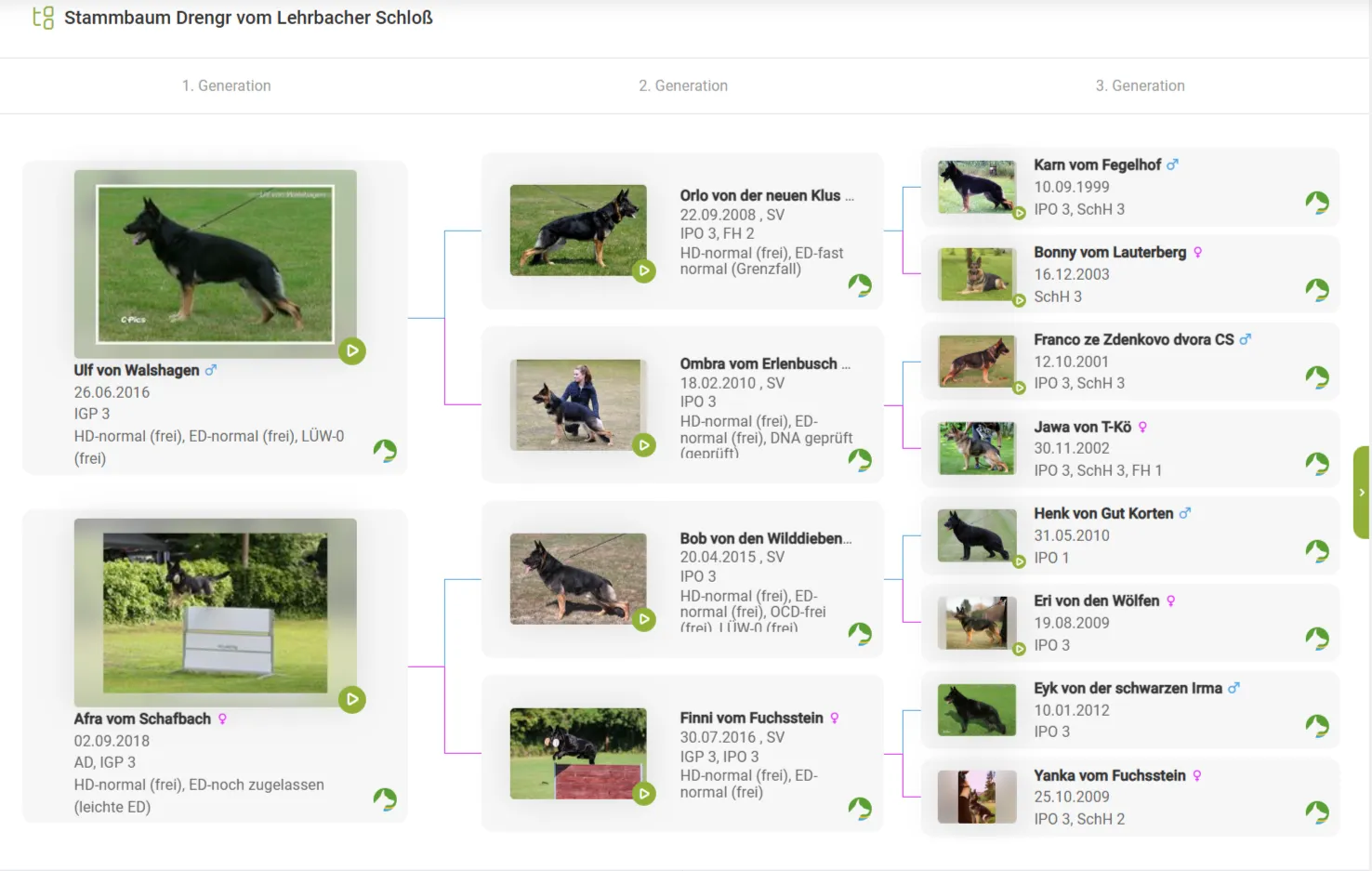Select the 1. Generation column header
The image size is (1372, 871).
point(226,86)
